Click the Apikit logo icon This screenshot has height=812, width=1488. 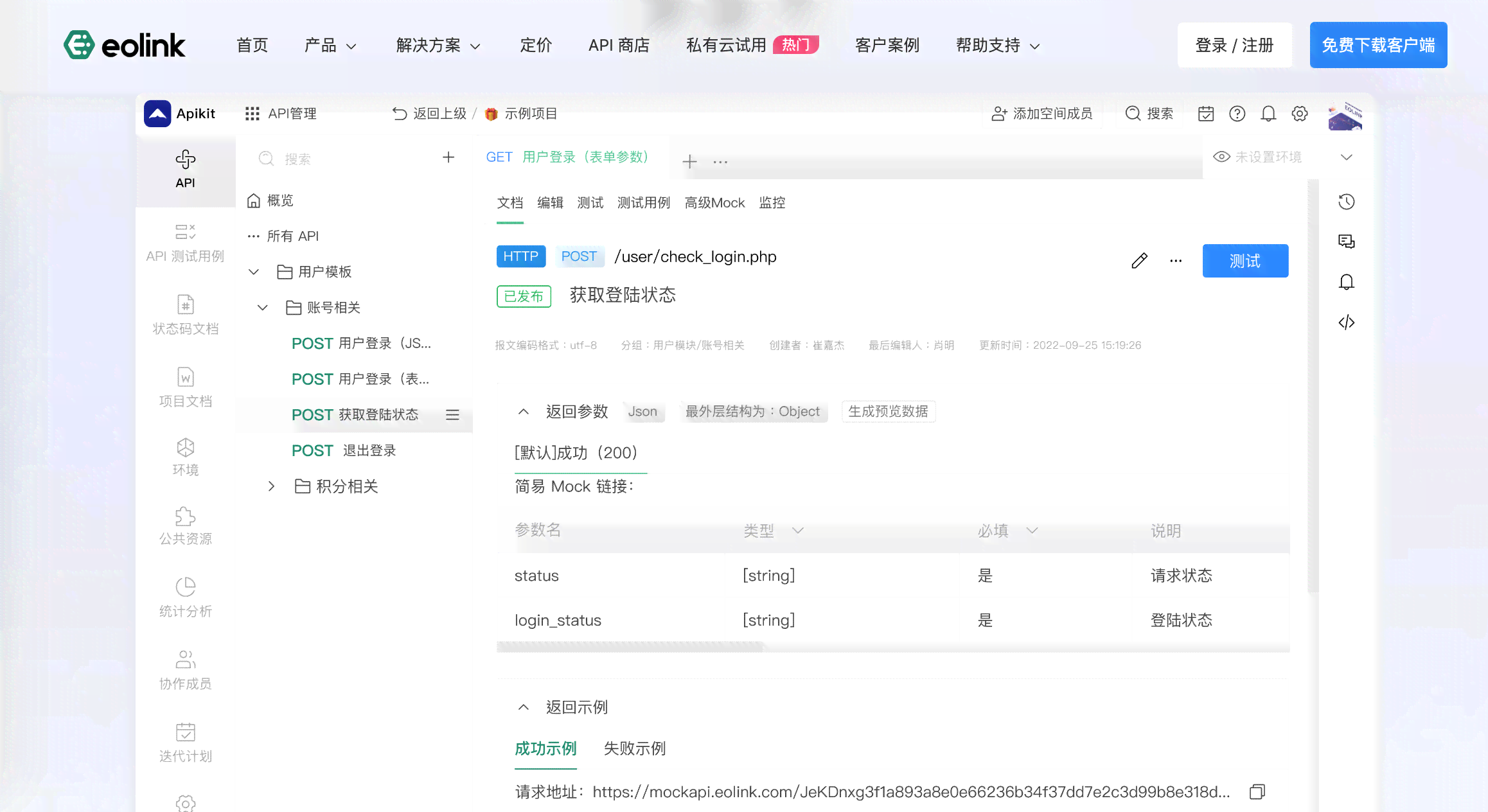[x=157, y=114]
